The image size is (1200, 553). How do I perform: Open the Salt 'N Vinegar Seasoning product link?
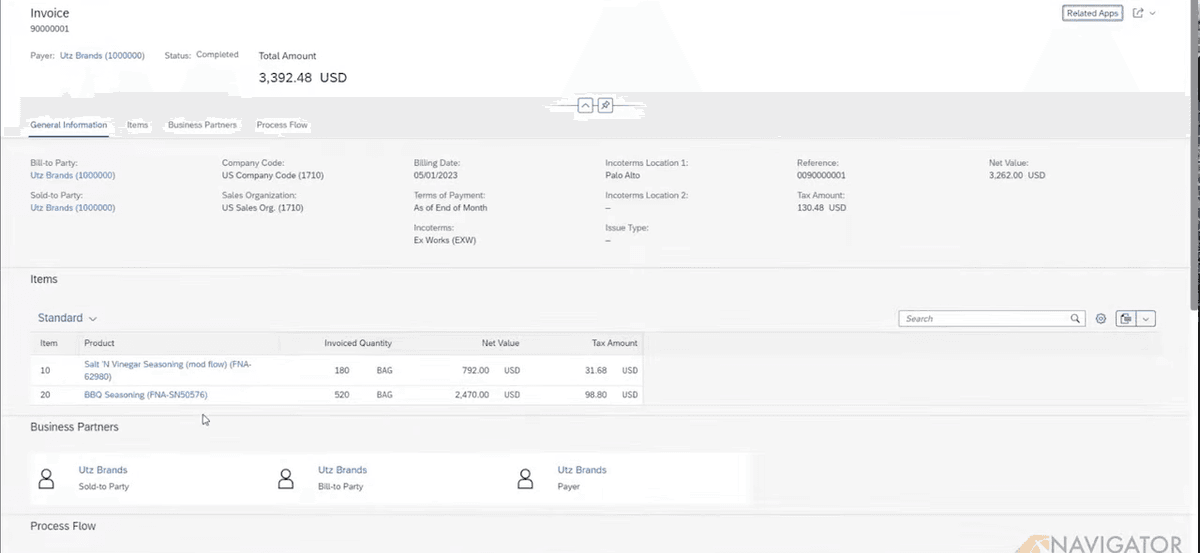pos(168,371)
